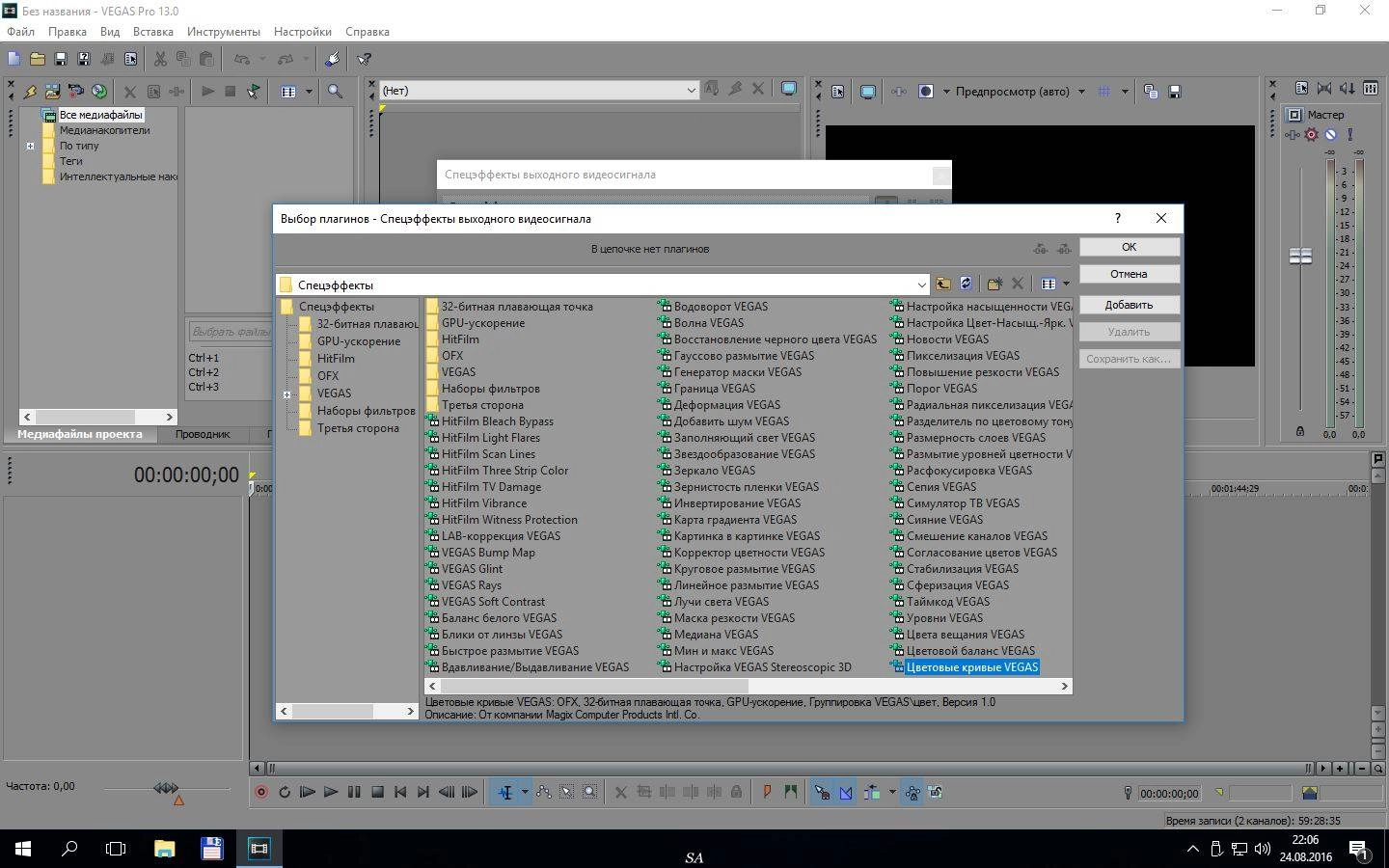Screen dimensions: 1389x868
Task: Click the Loop playback icon
Action: 285,792
